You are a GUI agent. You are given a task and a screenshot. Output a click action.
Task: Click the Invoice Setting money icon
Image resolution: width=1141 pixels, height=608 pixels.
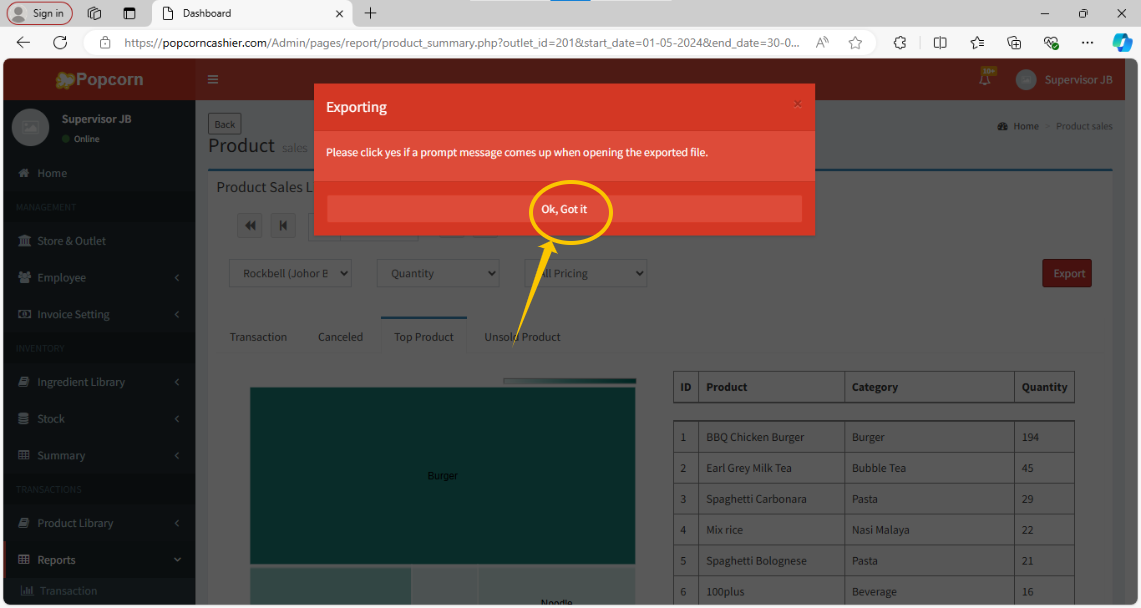24,314
